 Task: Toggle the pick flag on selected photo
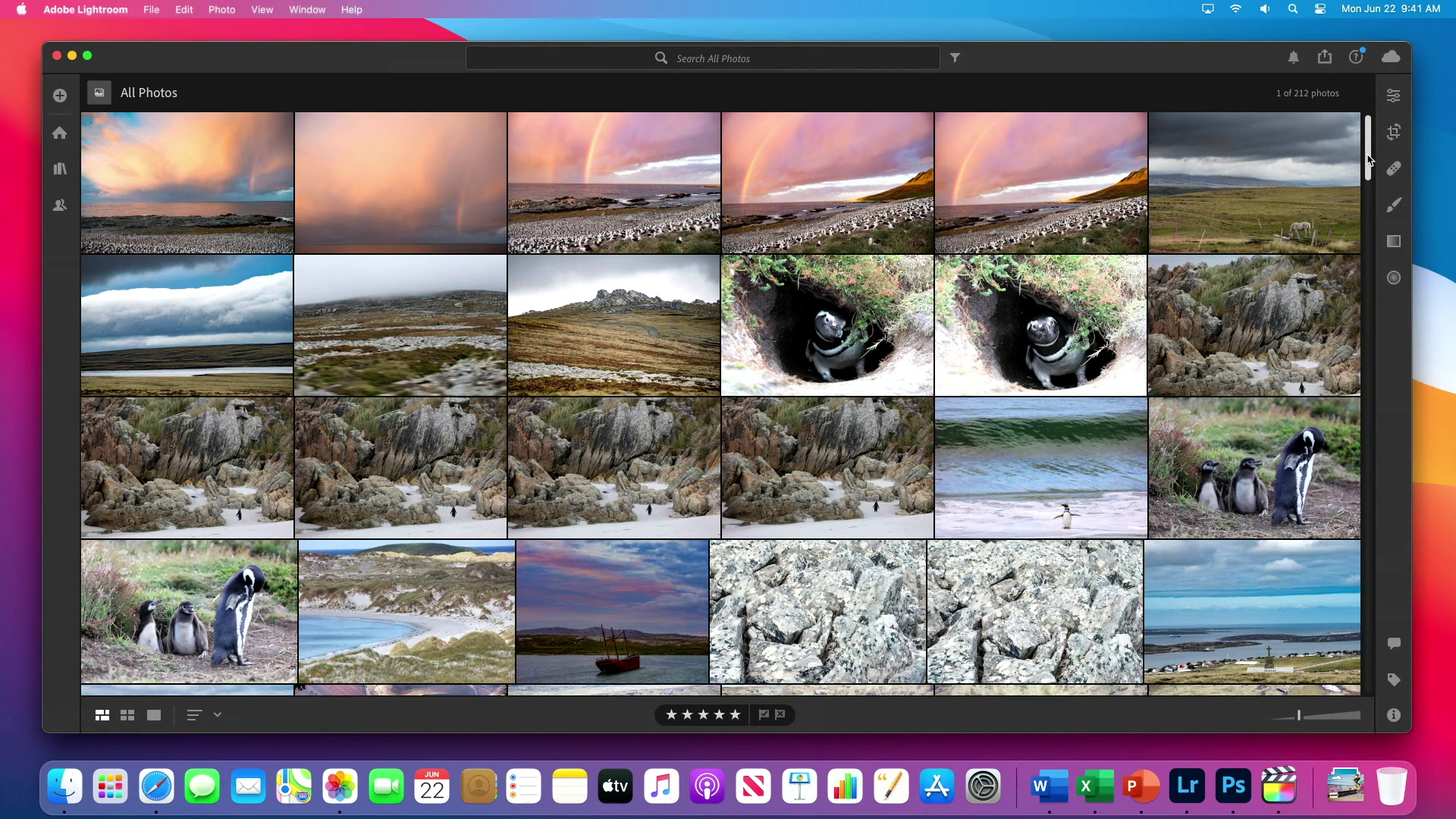click(764, 714)
